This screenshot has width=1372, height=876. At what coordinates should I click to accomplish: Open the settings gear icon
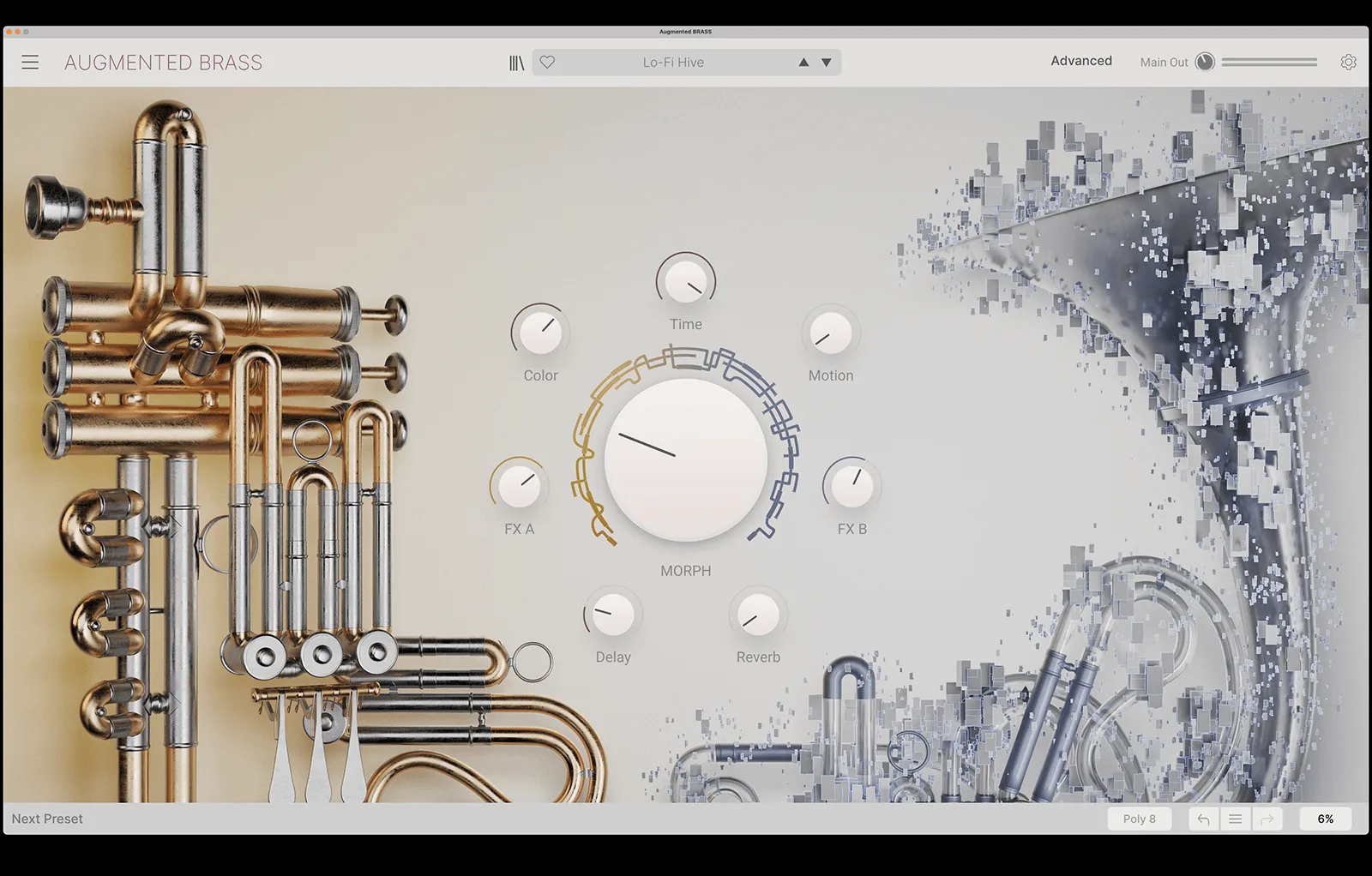click(1349, 62)
